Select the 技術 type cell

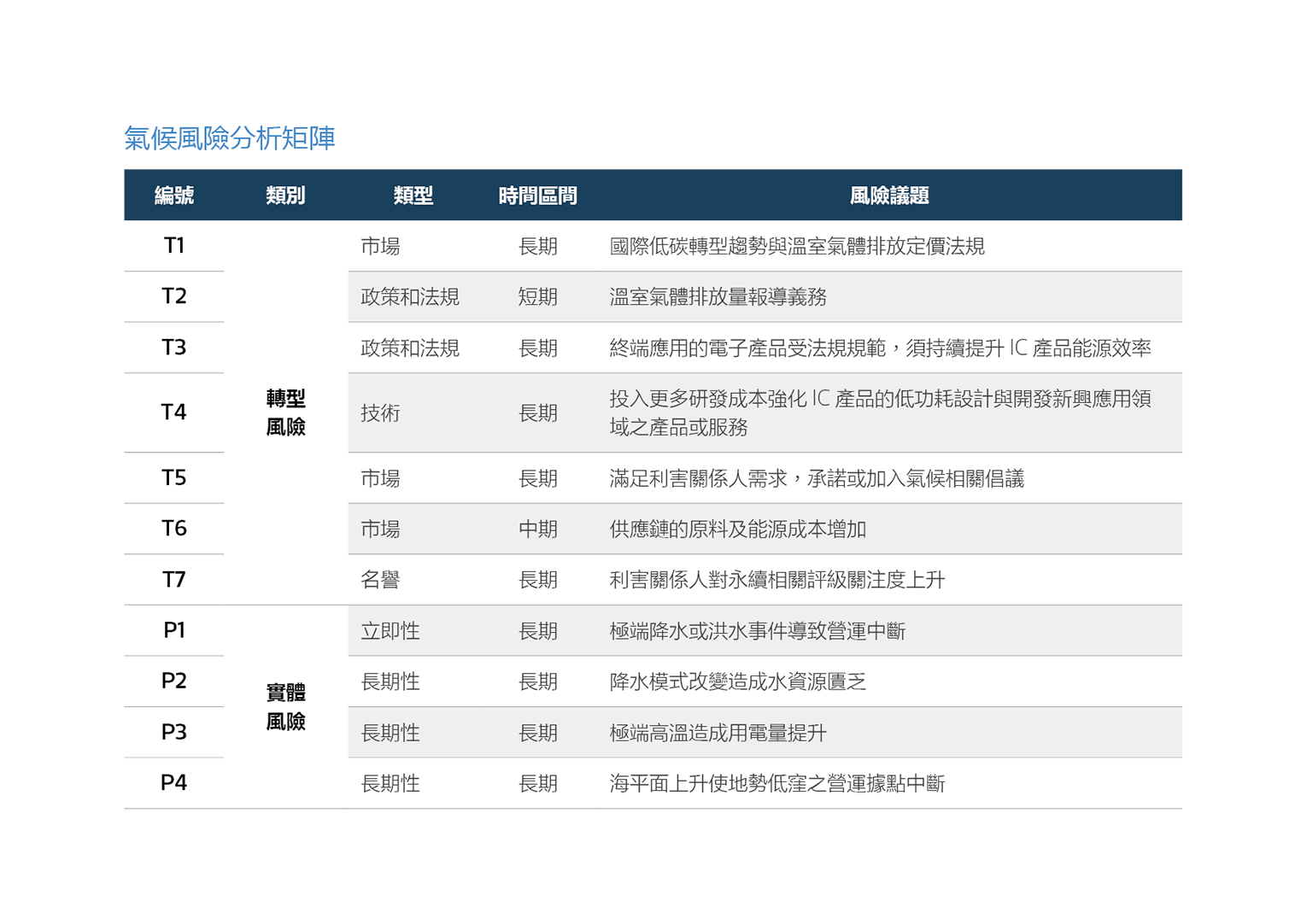point(380,413)
